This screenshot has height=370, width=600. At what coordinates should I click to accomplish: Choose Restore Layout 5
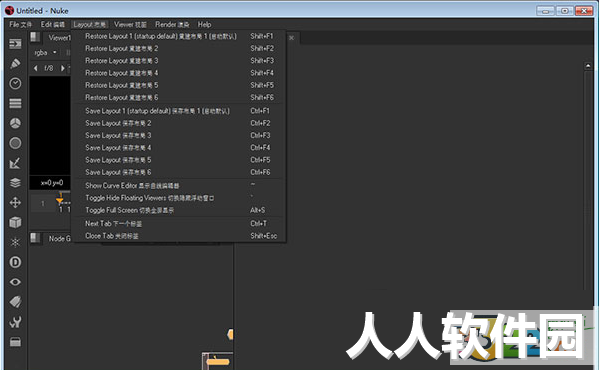[x=179, y=85]
